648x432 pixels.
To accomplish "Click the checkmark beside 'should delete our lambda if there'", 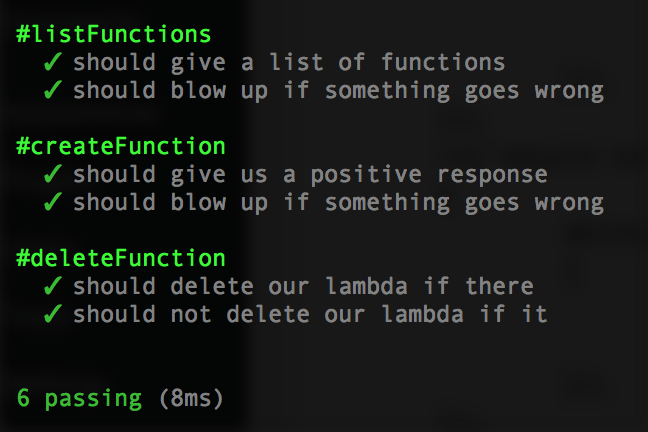I will 53,287.
